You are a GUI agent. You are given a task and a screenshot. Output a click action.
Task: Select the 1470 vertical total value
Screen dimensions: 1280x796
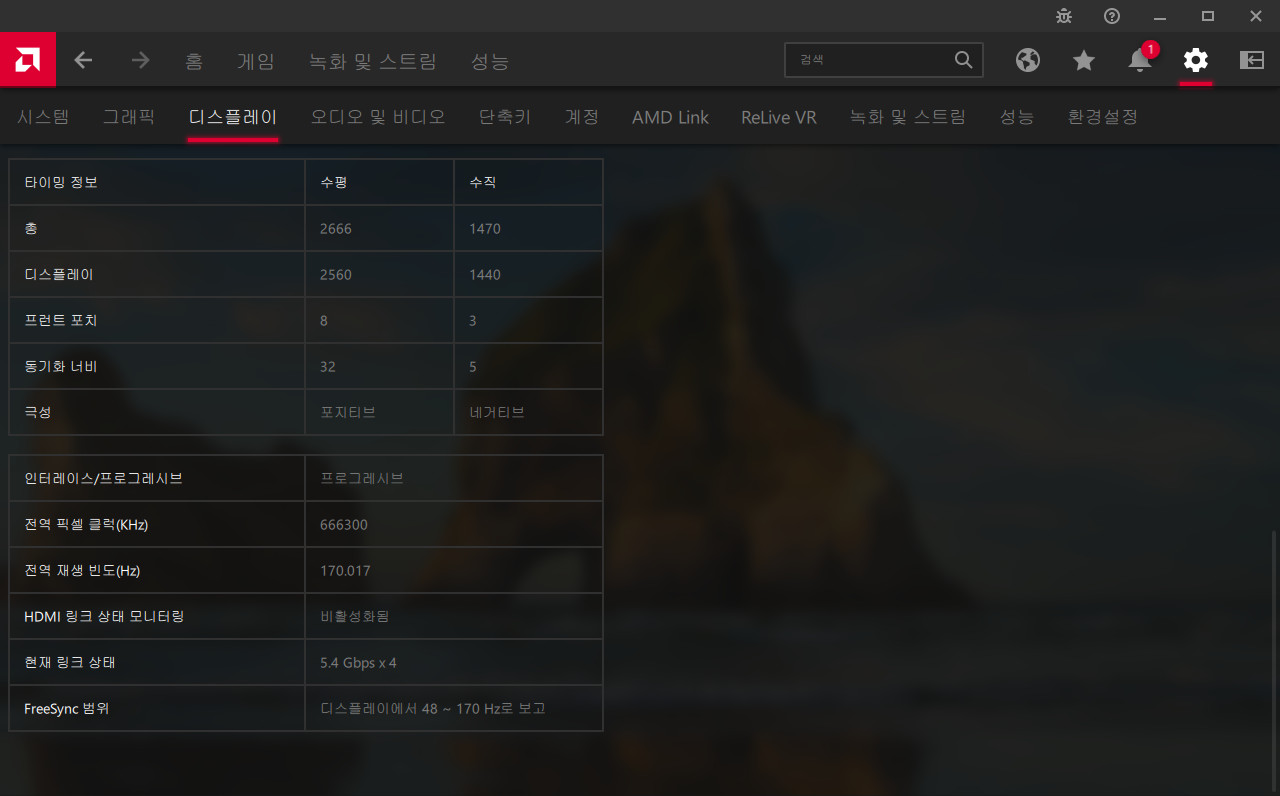[485, 229]
